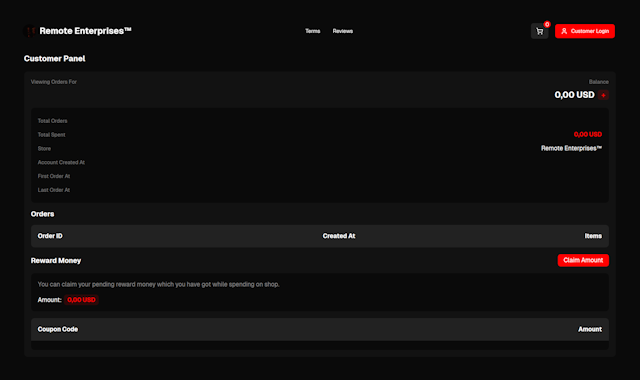Screen dimensions: 640x380
Task: Click the Remote Enterprises logo icon
Action: click(30, 31)
